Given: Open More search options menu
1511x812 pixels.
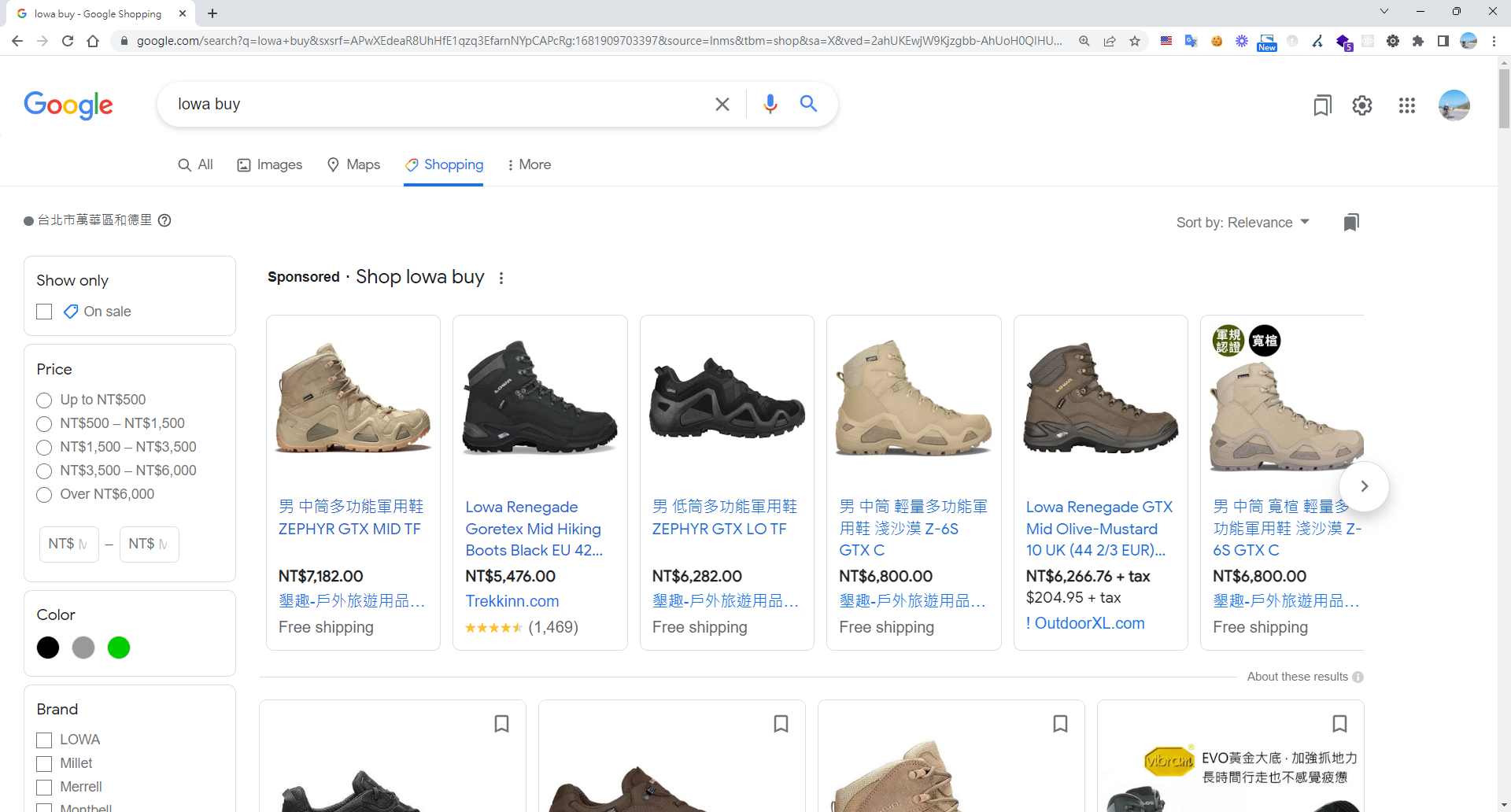Looking at the screenshot, I should [529, 164].
